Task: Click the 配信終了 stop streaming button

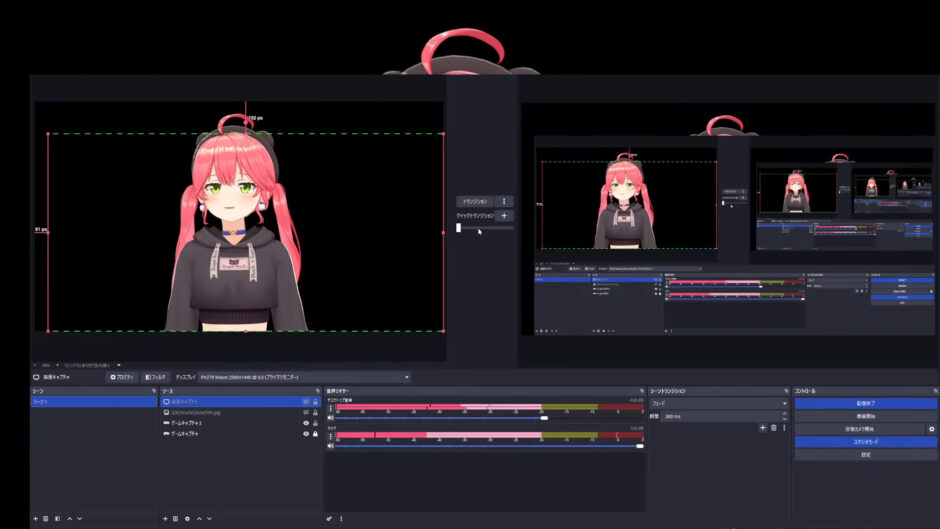Action: [x=865, y=403]
